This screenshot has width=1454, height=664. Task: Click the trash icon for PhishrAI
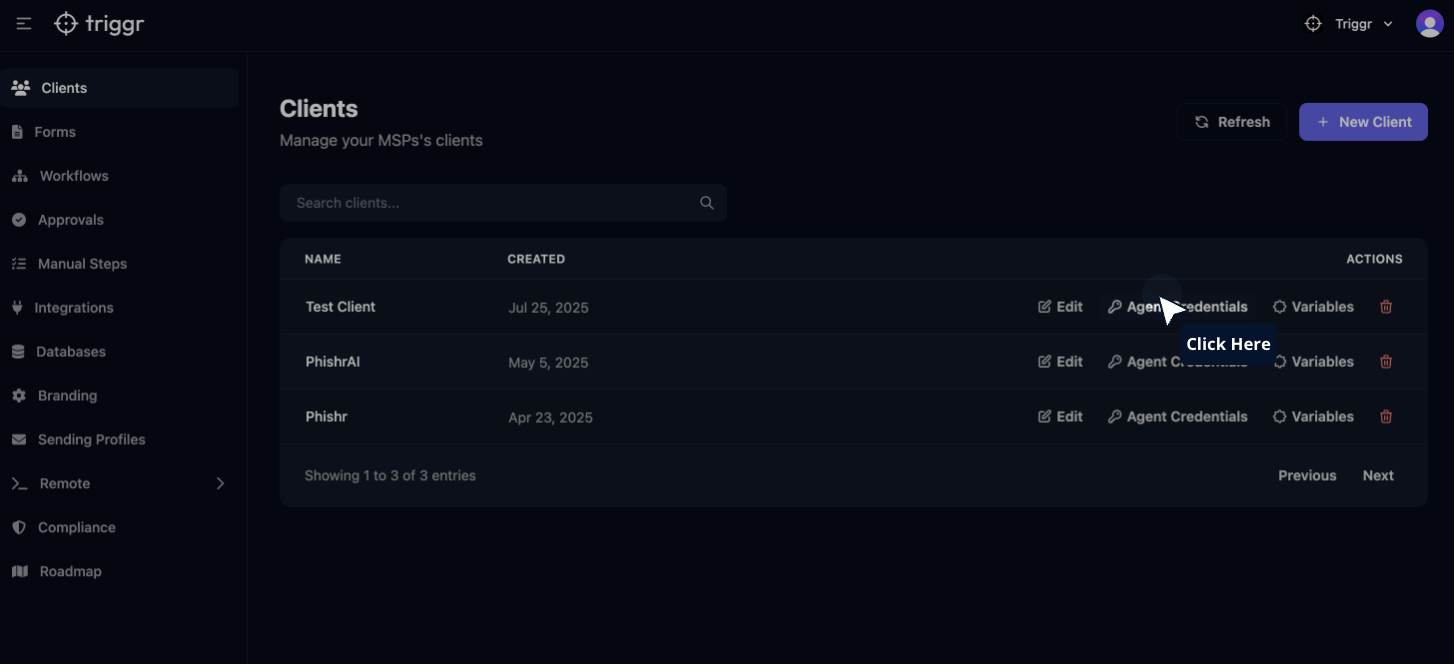[1386, 362]
